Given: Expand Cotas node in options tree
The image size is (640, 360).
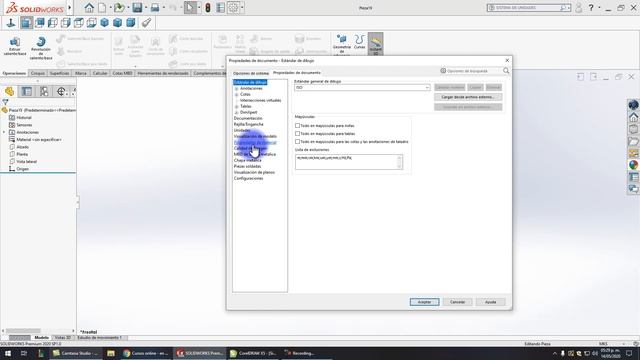Looking at the screenshot, I should (237, 94).
